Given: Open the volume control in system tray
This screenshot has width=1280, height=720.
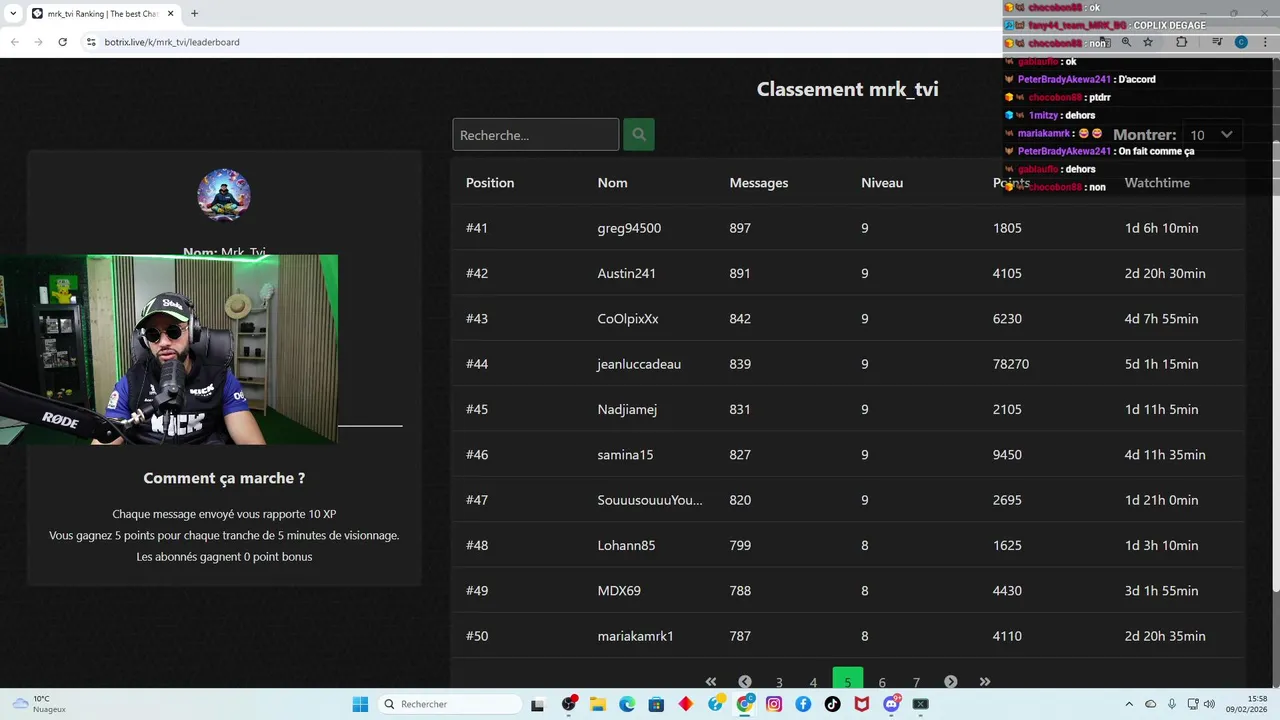Looking at the screenshot, I should click(1209, 704).
